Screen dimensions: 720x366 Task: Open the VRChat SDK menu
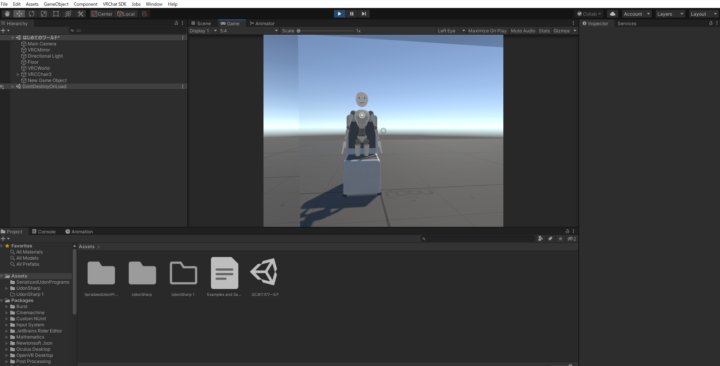tap(114, 4)
